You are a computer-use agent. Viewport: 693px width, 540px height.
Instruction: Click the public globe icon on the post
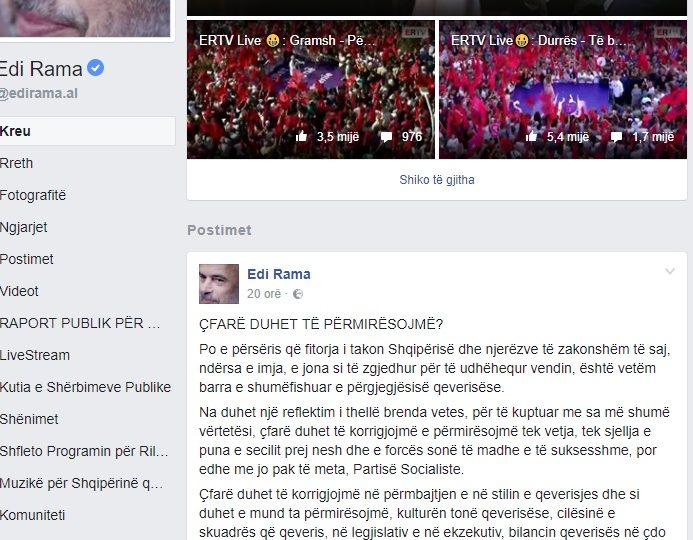tap(298, 294)
